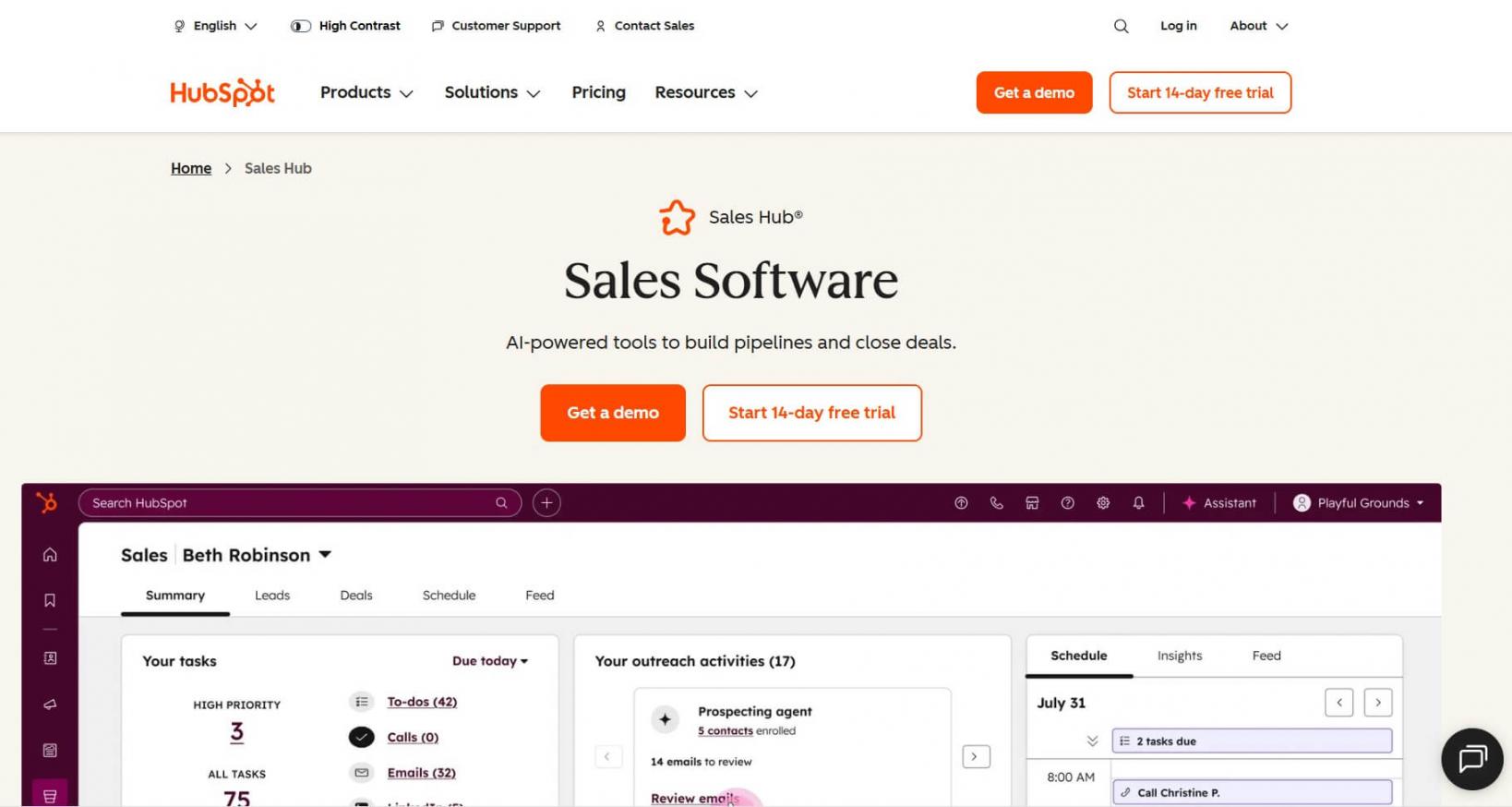Image resolution: width=1512 pixels, height=807 pixels.
Task: Open the Customer Support link
Action: pyautogui.click(x=496, y=26)
